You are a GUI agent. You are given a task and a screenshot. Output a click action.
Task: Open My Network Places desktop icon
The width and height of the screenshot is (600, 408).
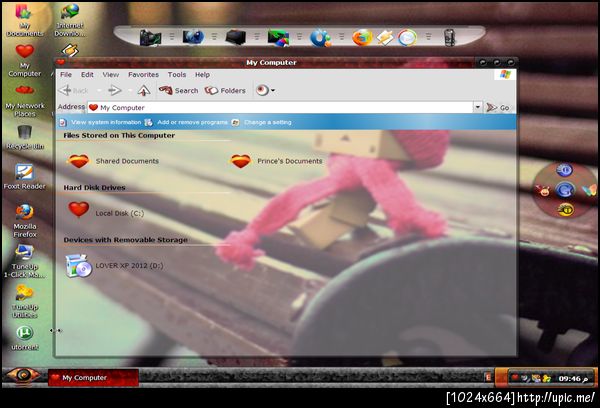tap(24, 101)
